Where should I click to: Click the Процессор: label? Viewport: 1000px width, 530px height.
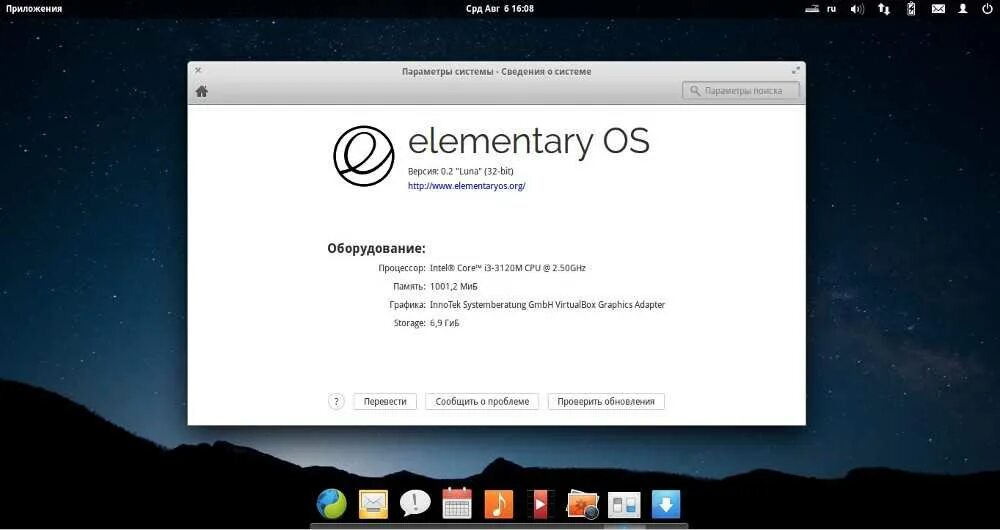[402, 268]
